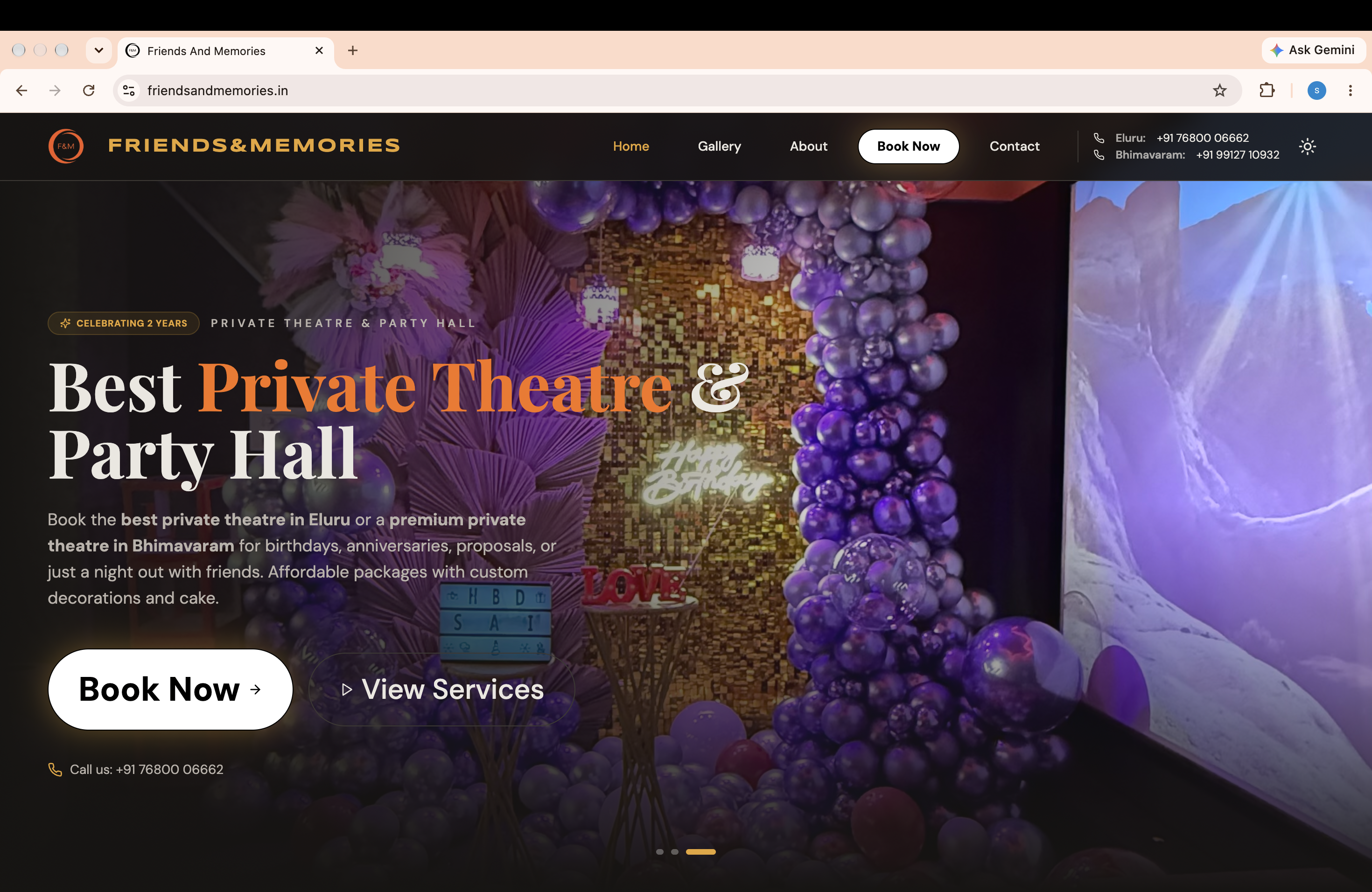1372x892 pixels.
Task: Click the browser forward arrow
Action: [x=55, y=91]
